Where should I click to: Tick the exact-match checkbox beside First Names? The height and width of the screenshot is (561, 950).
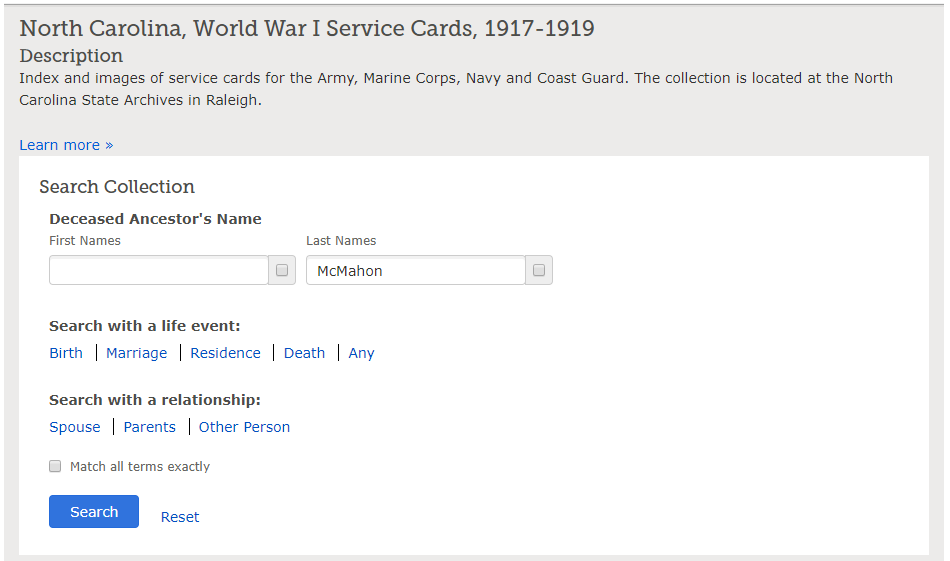coord(282,270)
